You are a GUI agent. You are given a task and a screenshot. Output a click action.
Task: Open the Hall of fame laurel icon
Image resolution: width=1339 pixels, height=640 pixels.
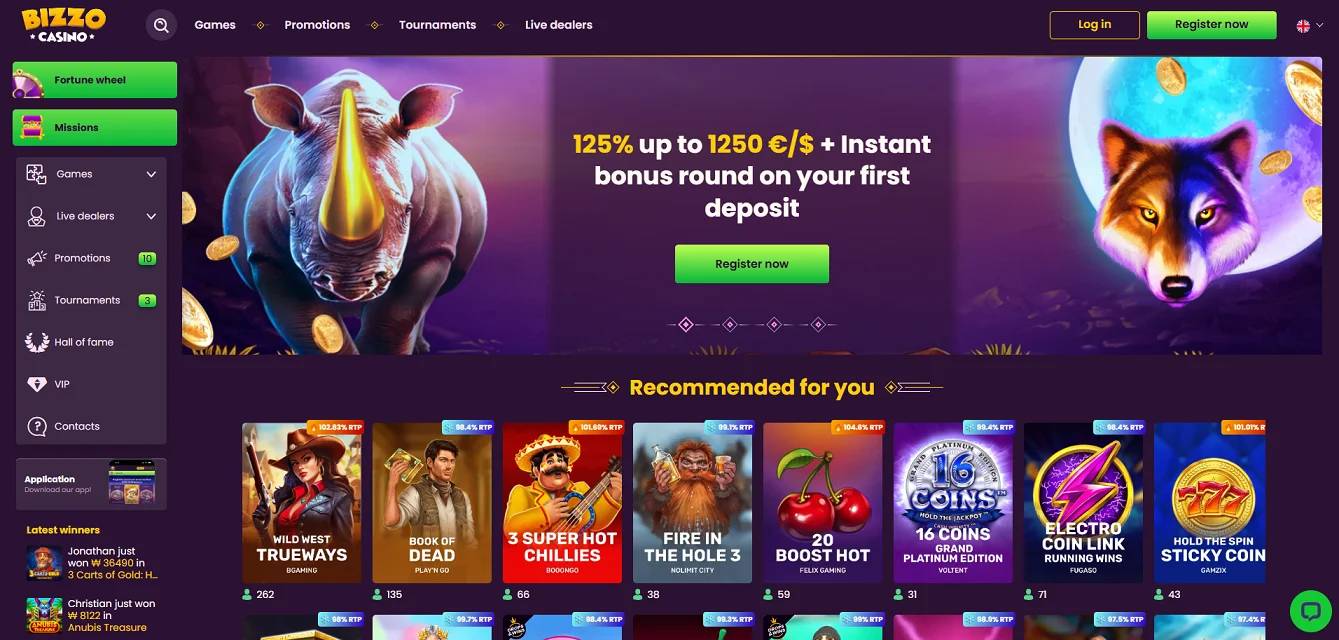tap(37, 342)
